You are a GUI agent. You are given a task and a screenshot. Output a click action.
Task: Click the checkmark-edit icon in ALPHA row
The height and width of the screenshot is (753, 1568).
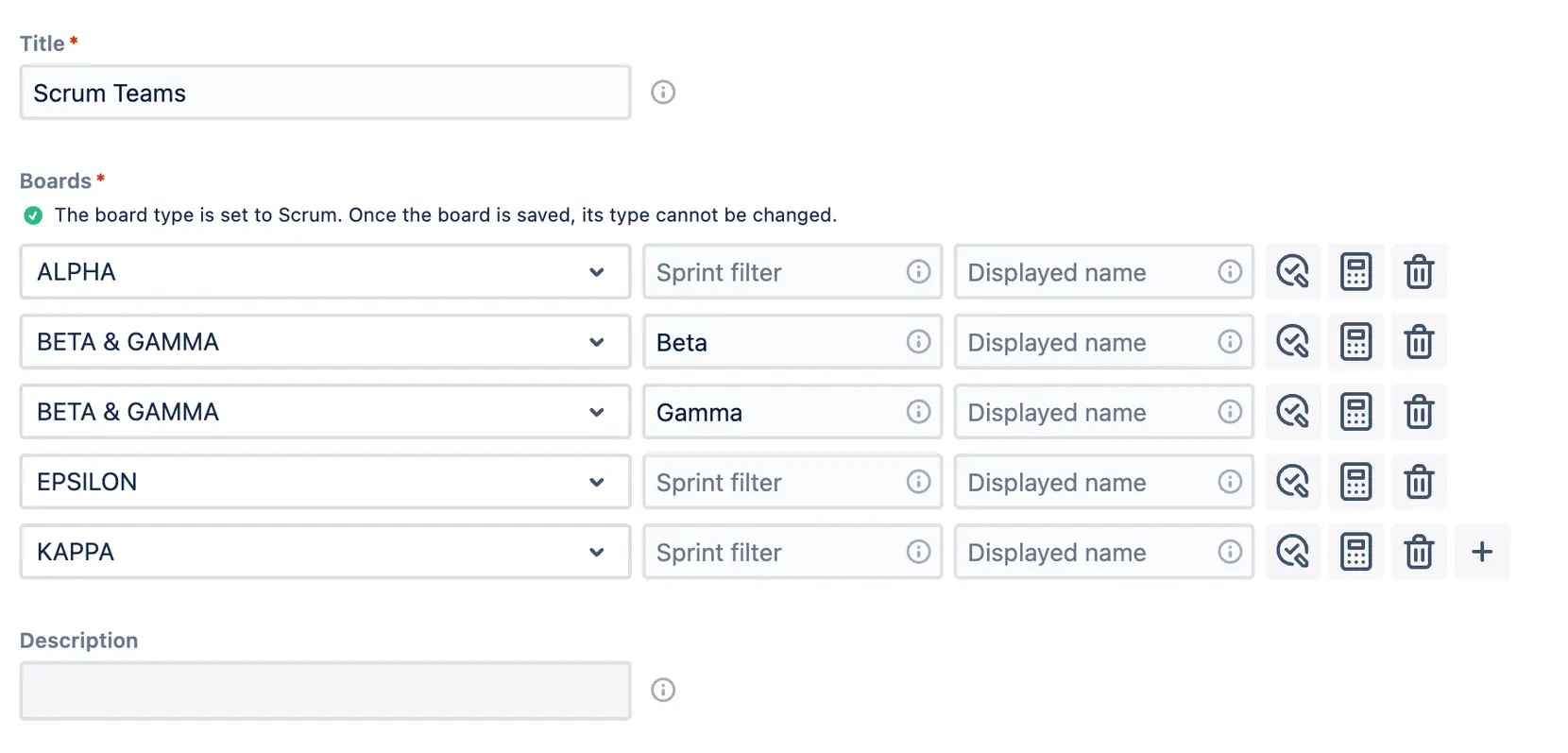[1293, 272]
